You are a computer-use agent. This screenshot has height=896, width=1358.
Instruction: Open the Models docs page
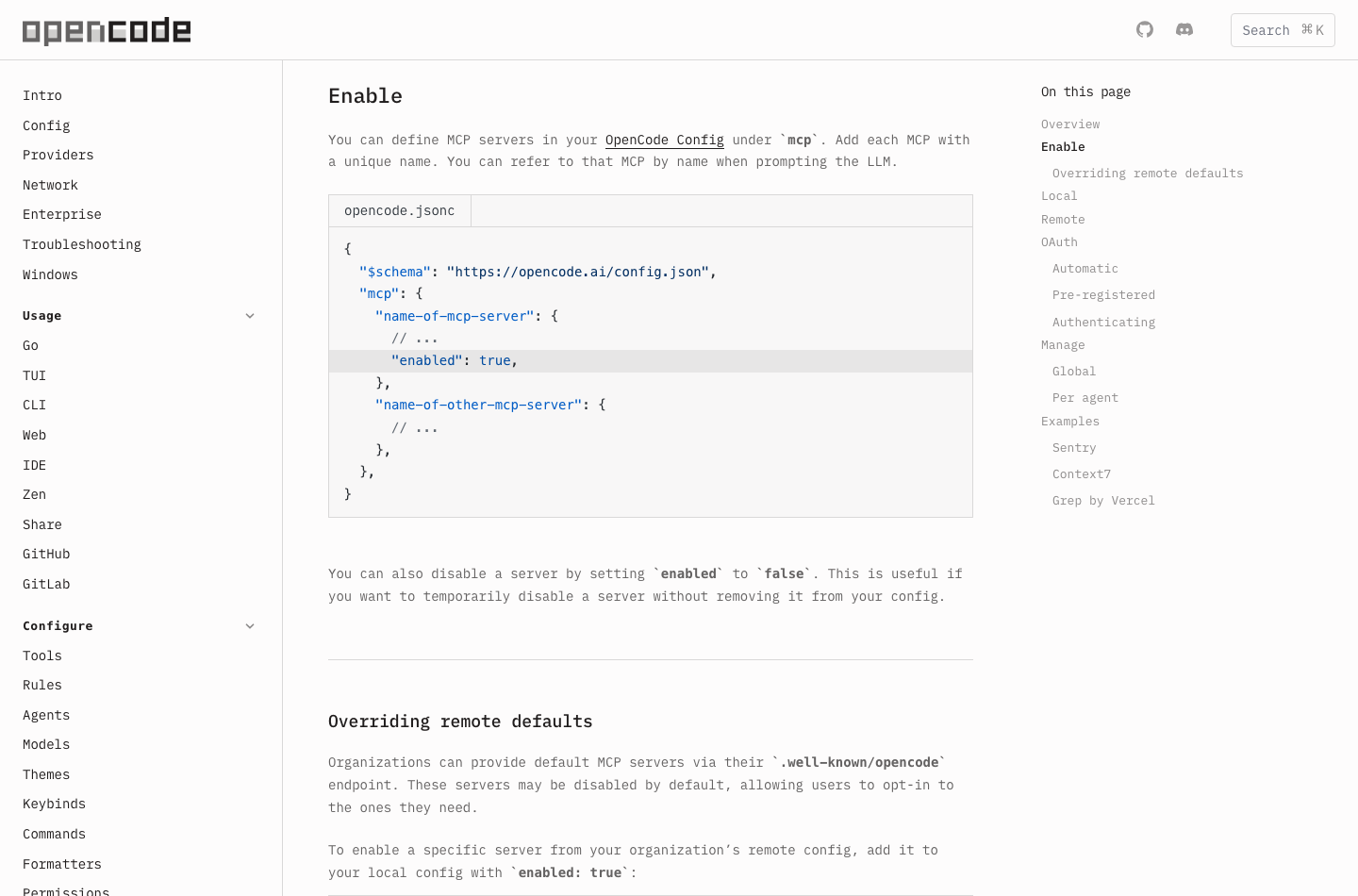point(46,745)
